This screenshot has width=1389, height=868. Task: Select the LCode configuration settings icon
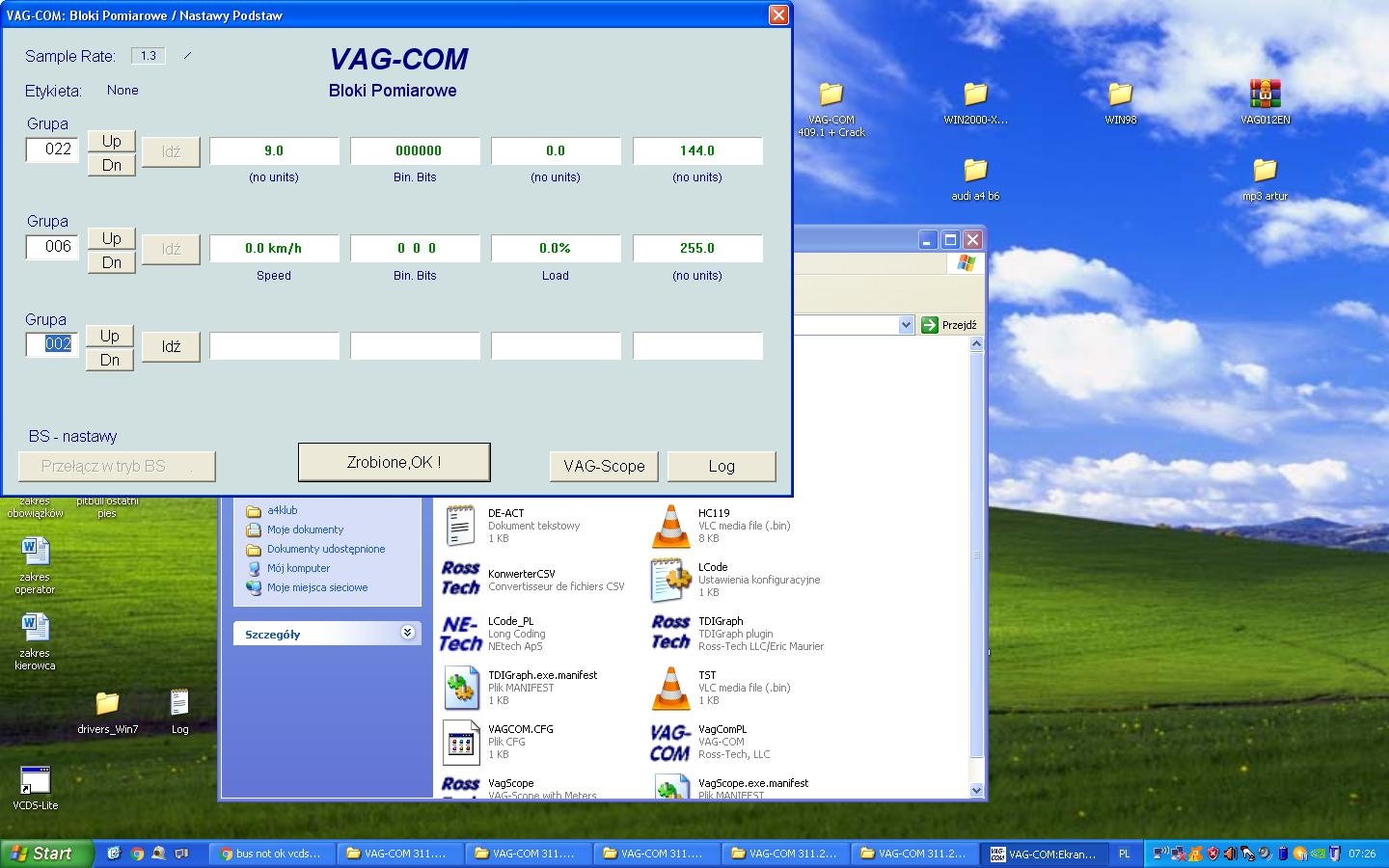[x=670, y=580]
